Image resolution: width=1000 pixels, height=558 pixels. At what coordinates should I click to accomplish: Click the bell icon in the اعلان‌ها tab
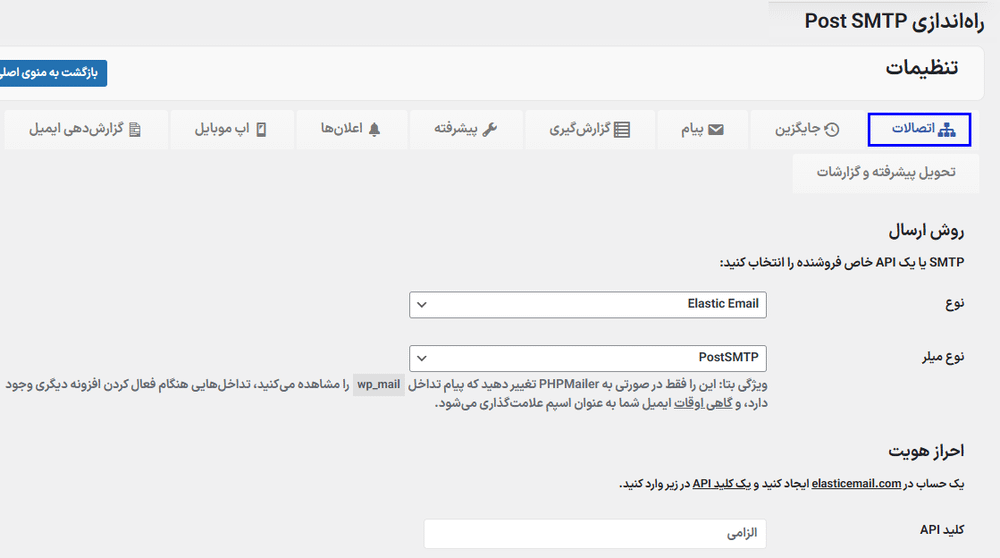(374, 129)
